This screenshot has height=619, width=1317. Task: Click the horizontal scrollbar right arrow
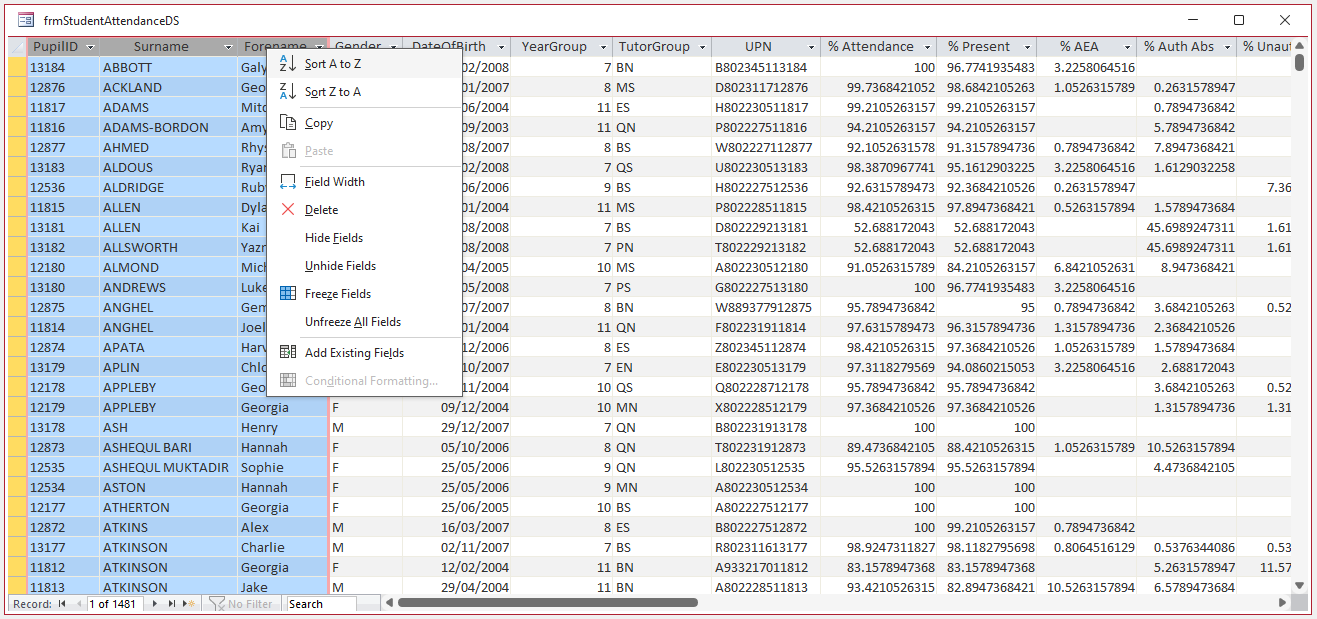pos(1283,603)
